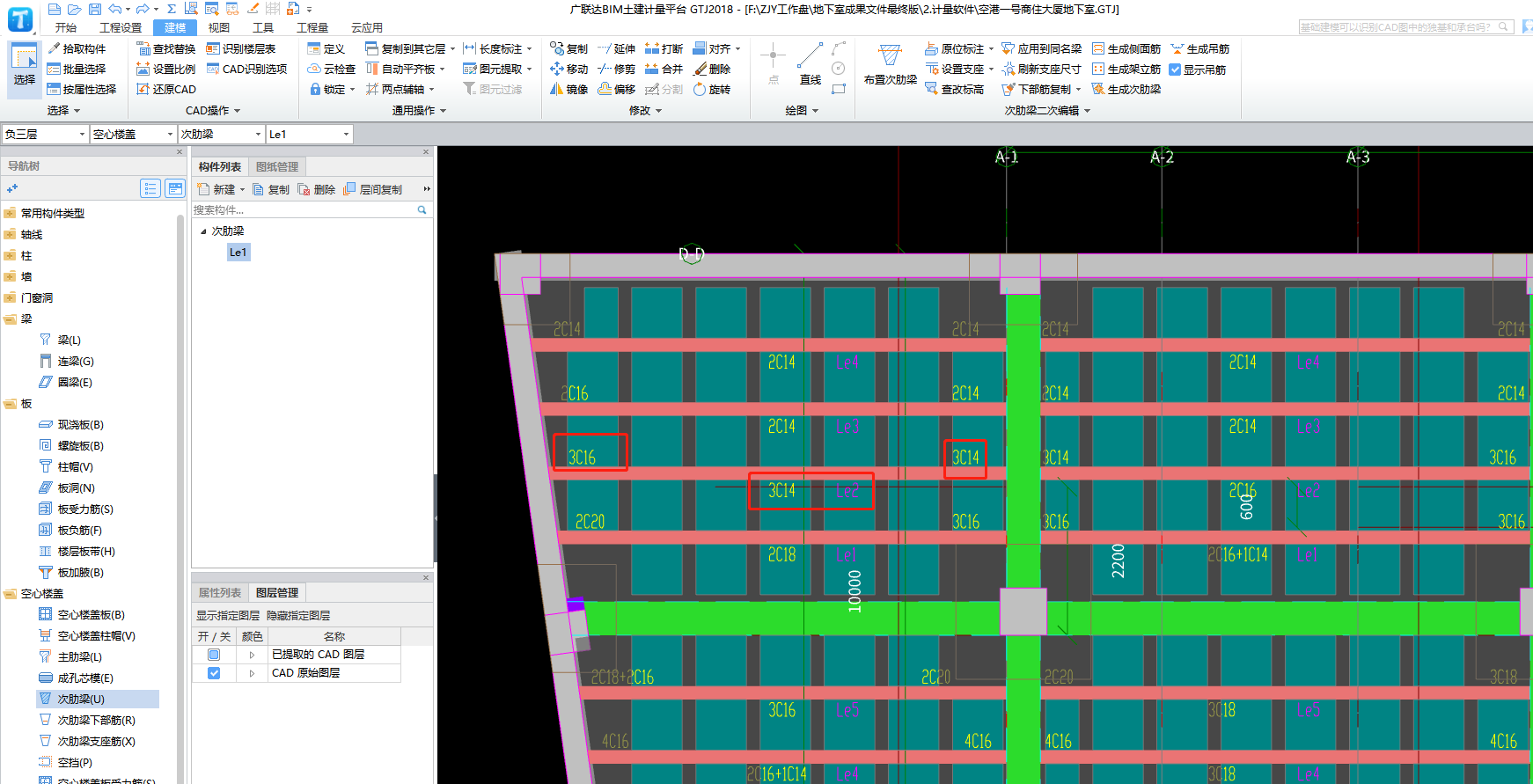
Task: Collapse 次肋梁 tree node in component list
Action: coord(203,231)
